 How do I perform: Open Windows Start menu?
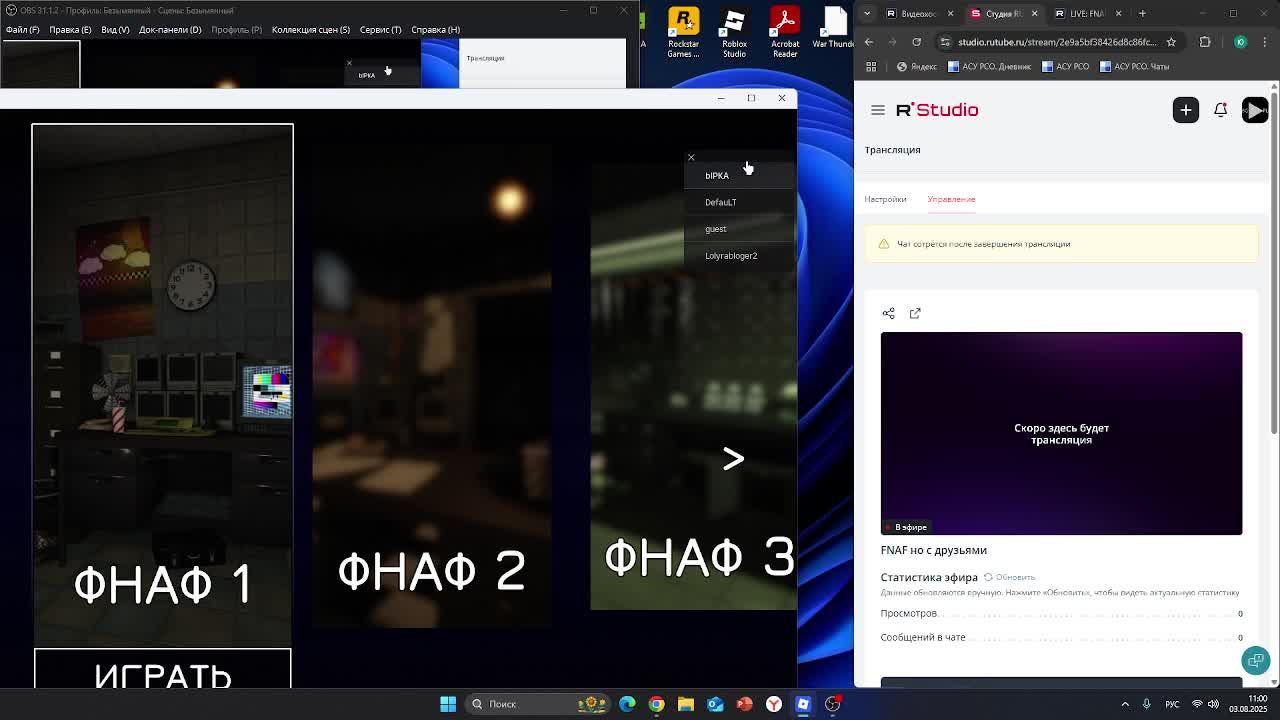click(x=448, y=704)
